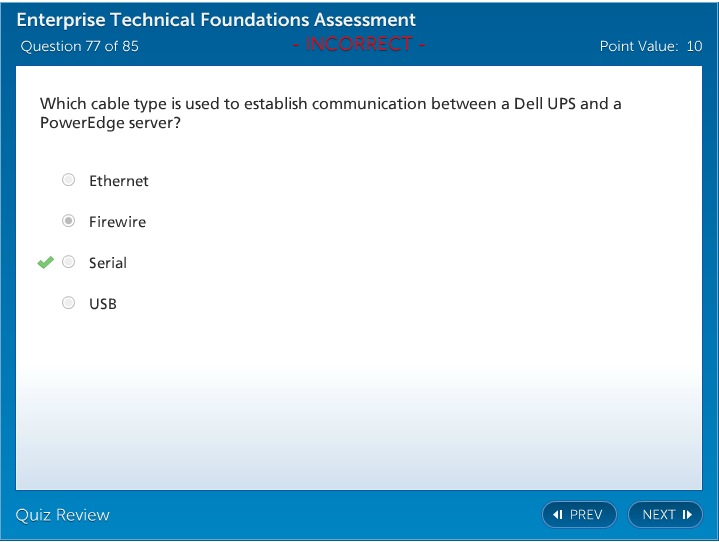The image size is (719, 542).
Task: Advance to the next question with NEXT
Action: (x=665, y=515)
